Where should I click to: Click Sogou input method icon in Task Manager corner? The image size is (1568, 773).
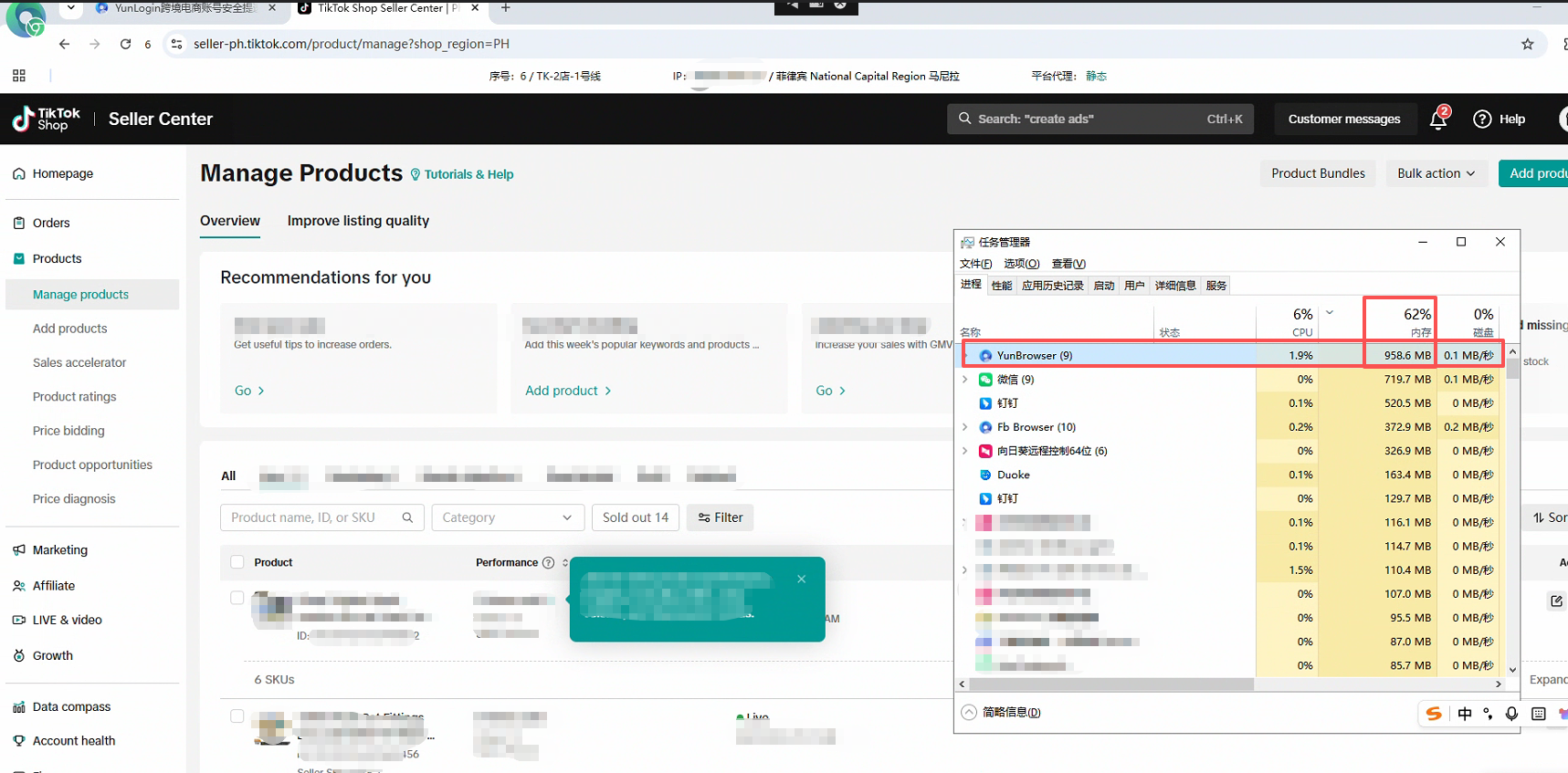(x=1434, y=714)
